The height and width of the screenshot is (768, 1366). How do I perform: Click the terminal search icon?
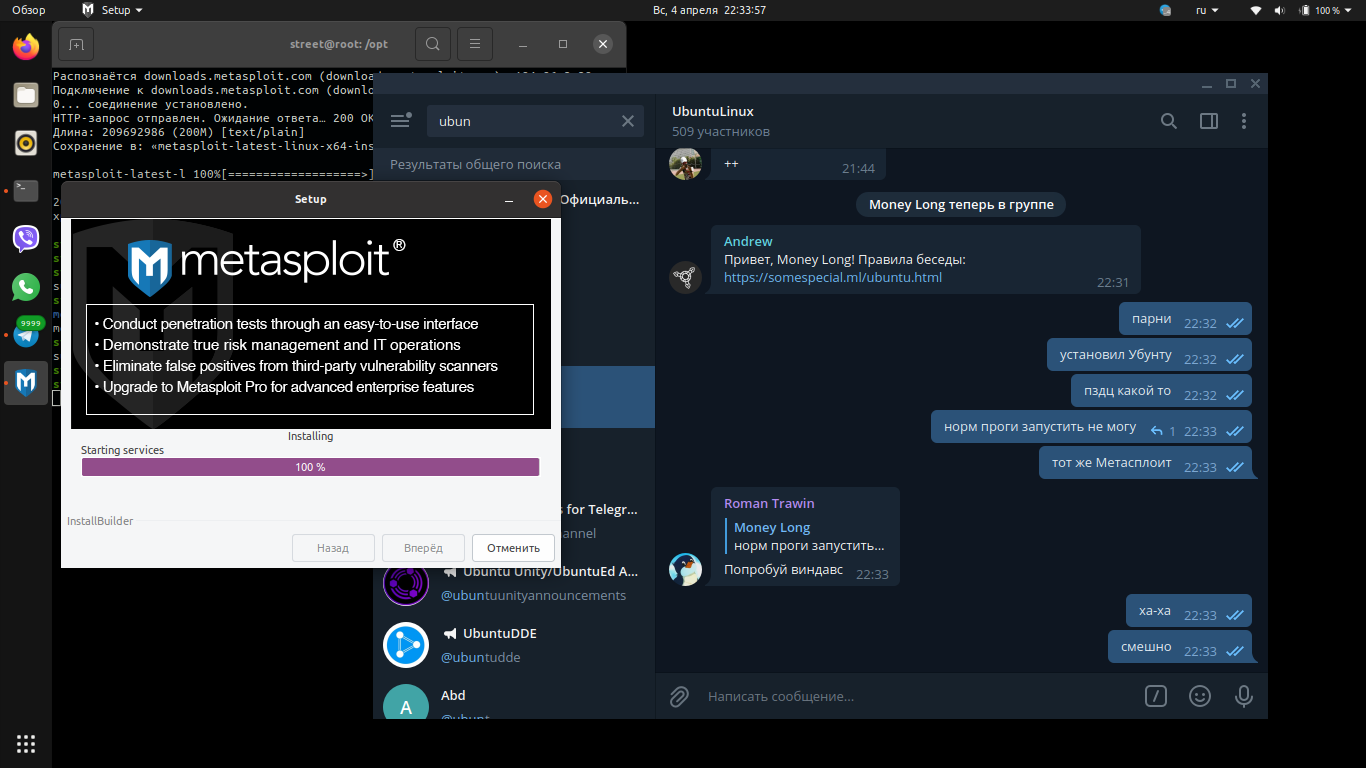pyautogui.click(x=432, y=44)
